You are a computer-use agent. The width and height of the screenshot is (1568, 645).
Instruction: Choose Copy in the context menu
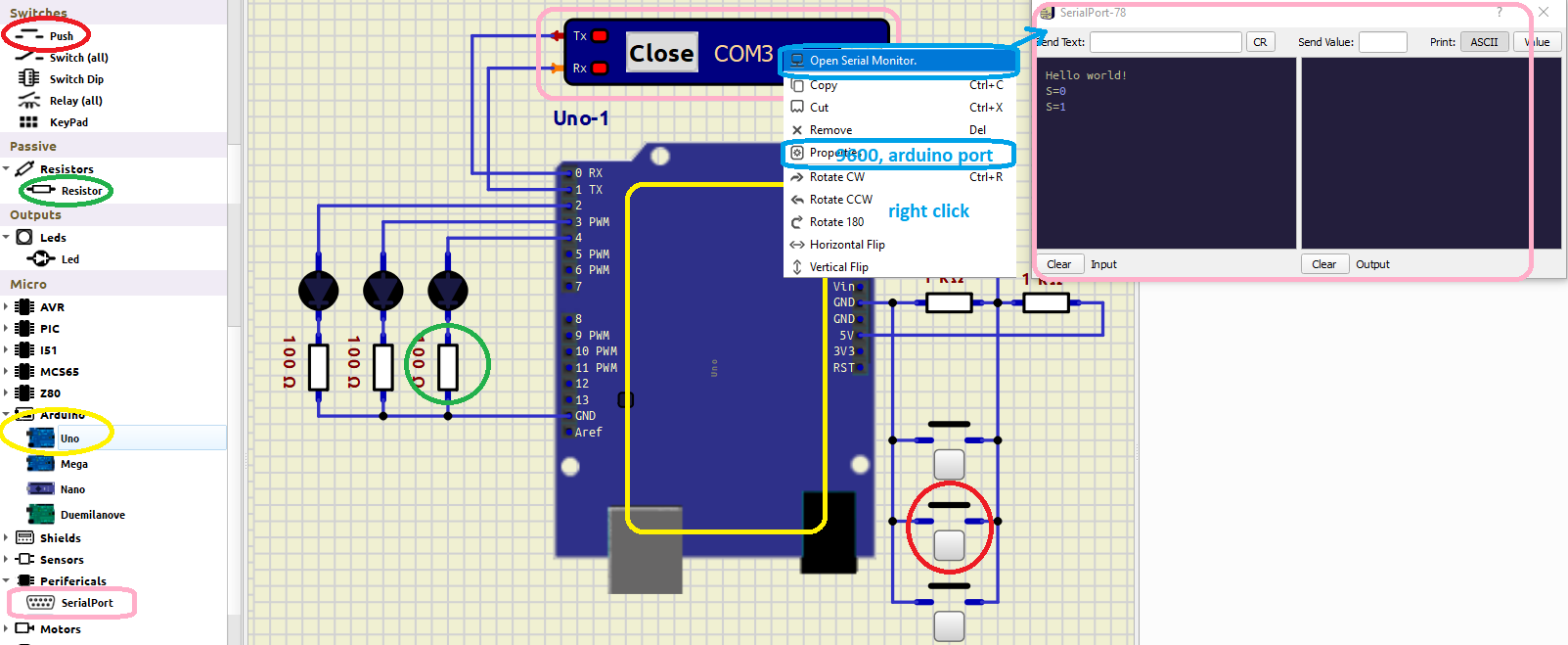point(900,85)
